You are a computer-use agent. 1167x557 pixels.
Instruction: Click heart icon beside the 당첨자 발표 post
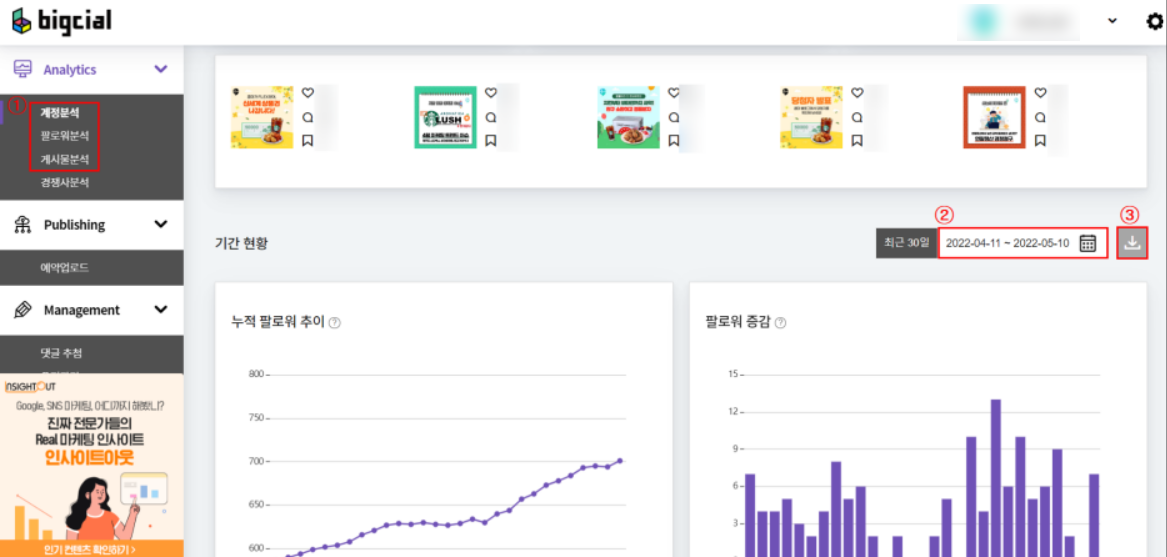click(x=857, y=93)
